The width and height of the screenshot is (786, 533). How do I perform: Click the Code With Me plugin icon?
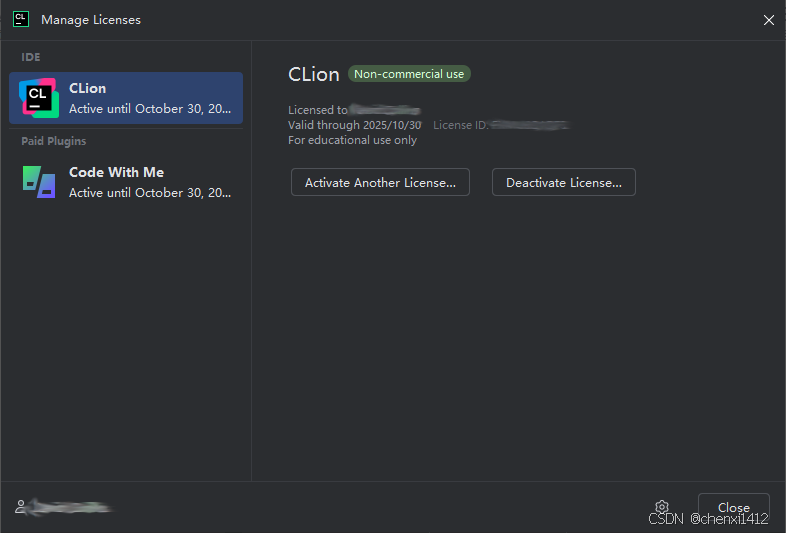point(39,182)
